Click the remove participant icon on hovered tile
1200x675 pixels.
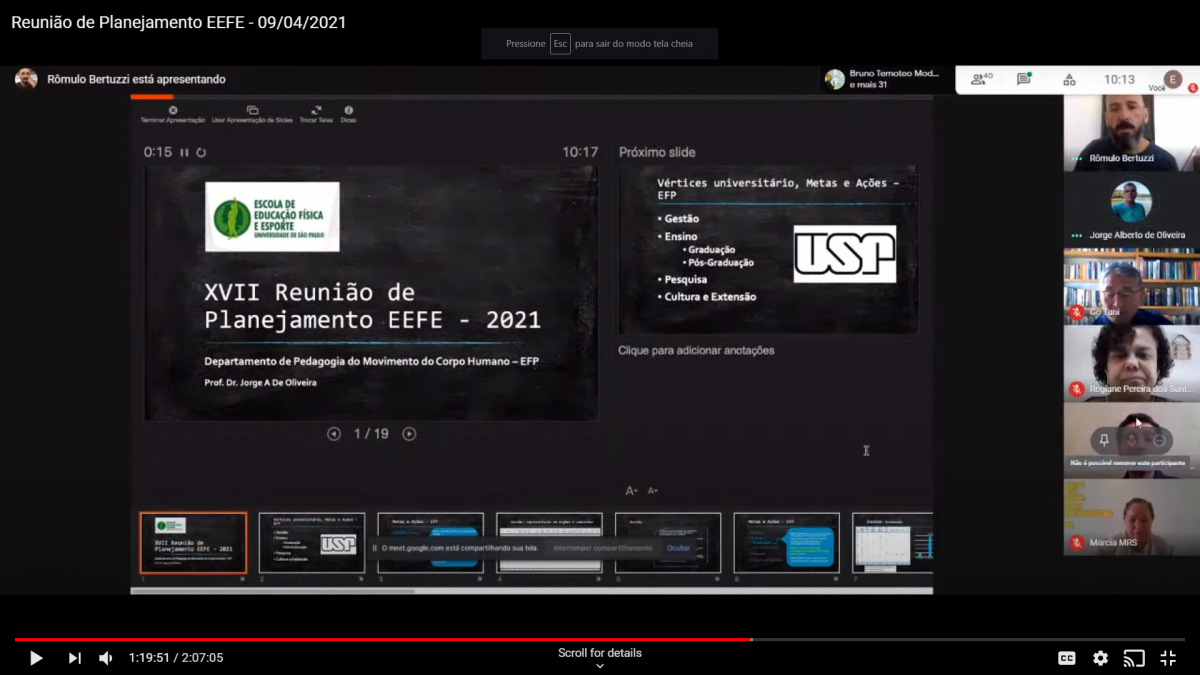pyautogui.click(x=1160, y=440)
